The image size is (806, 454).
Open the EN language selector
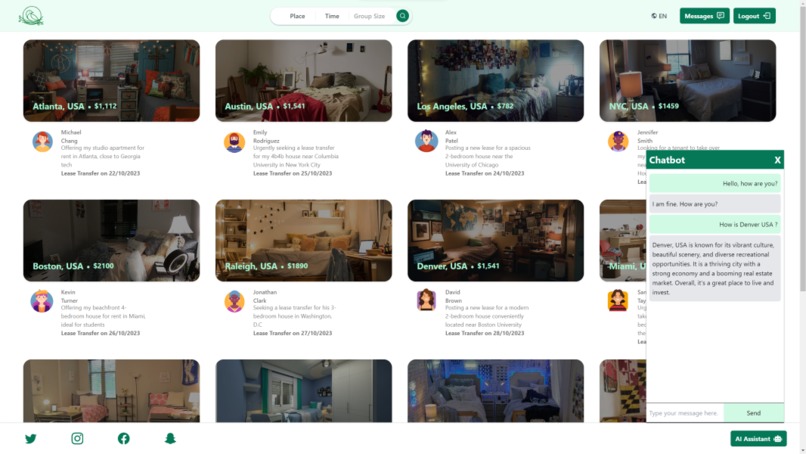659,16
